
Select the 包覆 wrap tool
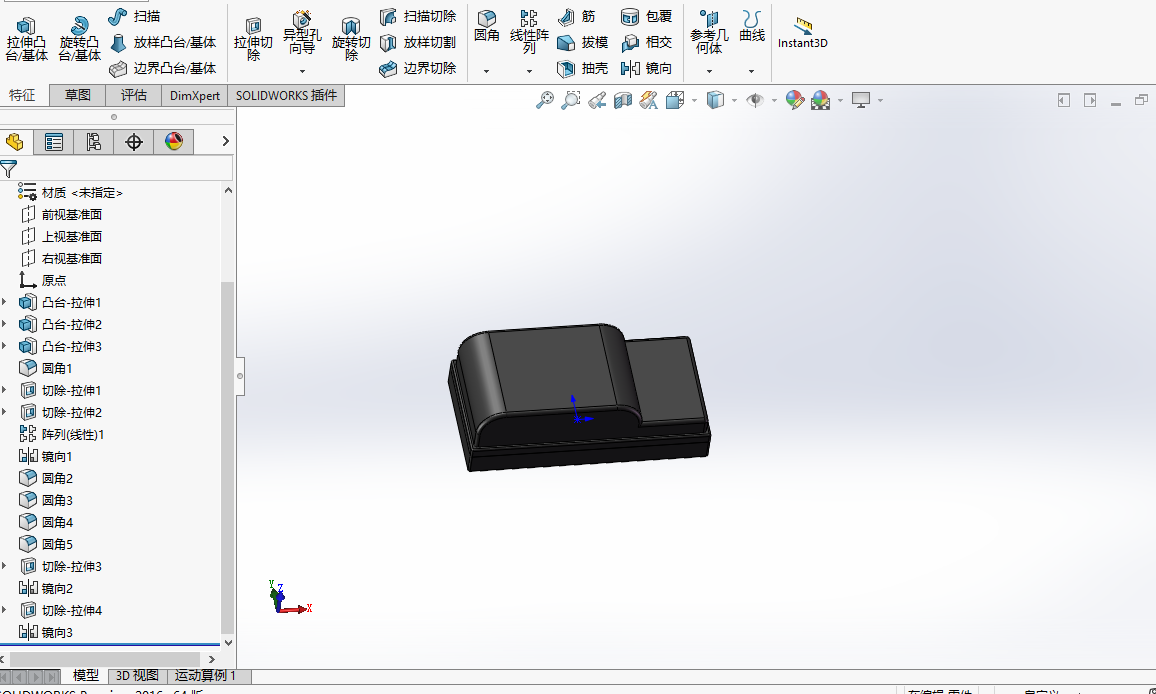coord(647,16)
